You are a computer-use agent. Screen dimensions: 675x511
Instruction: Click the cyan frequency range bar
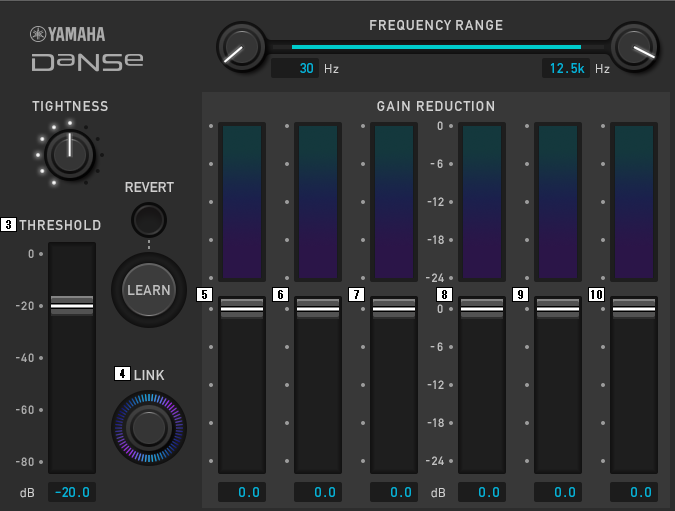click(x=436, y=47)
